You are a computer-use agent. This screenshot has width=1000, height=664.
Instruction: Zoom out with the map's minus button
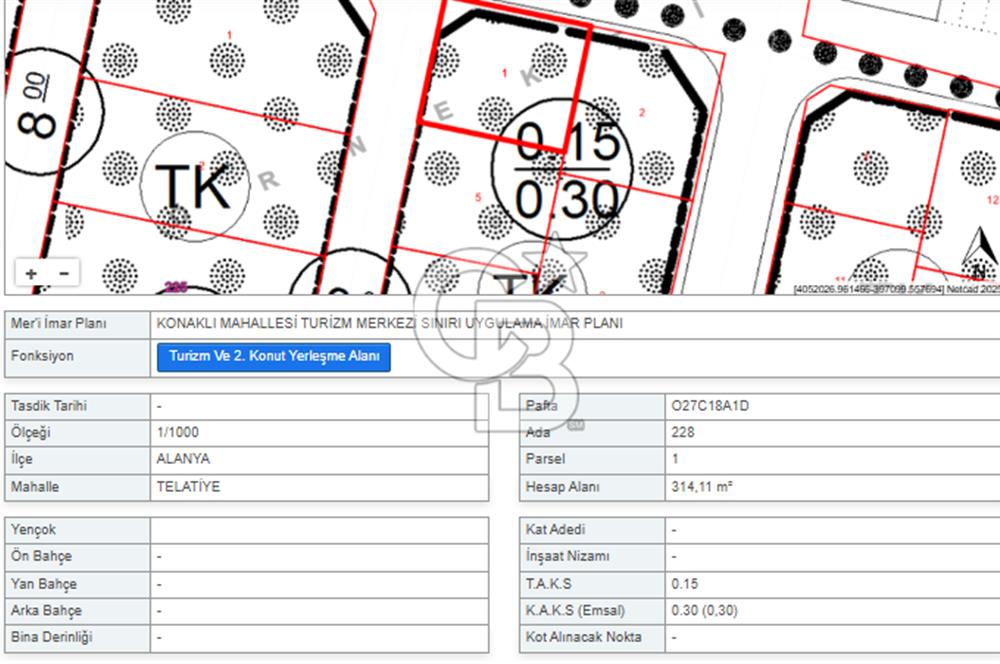pos(64,274)
